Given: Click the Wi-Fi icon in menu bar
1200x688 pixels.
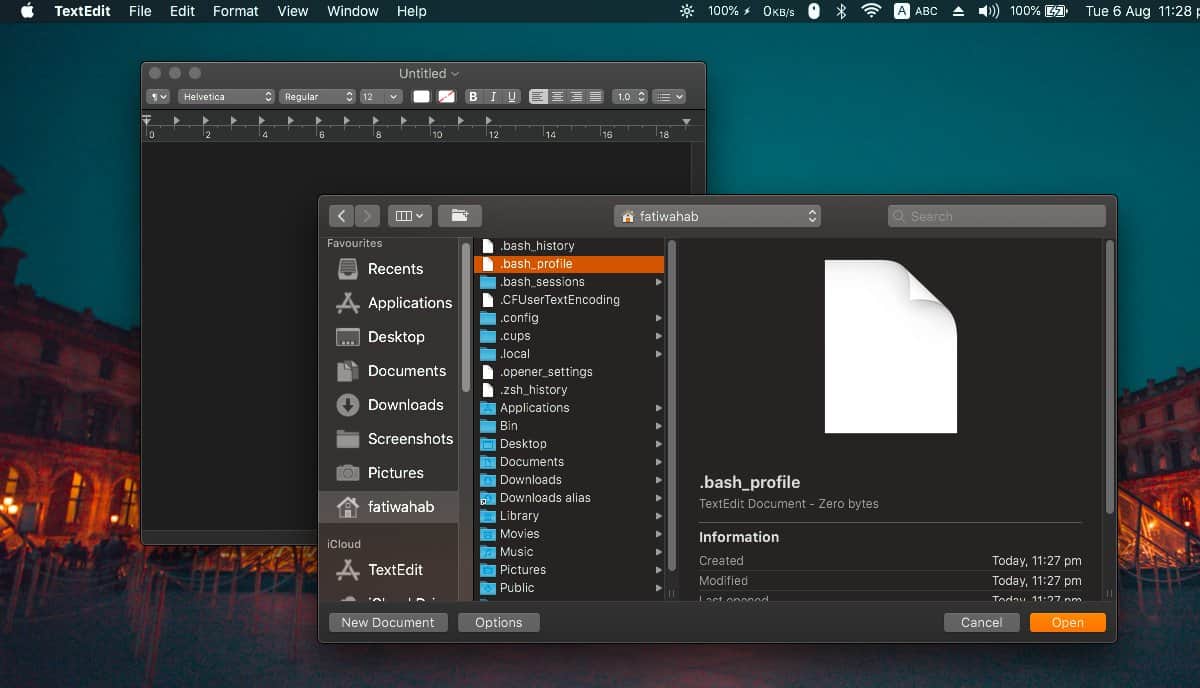Looking at the screenshot, I should [871, 11].
